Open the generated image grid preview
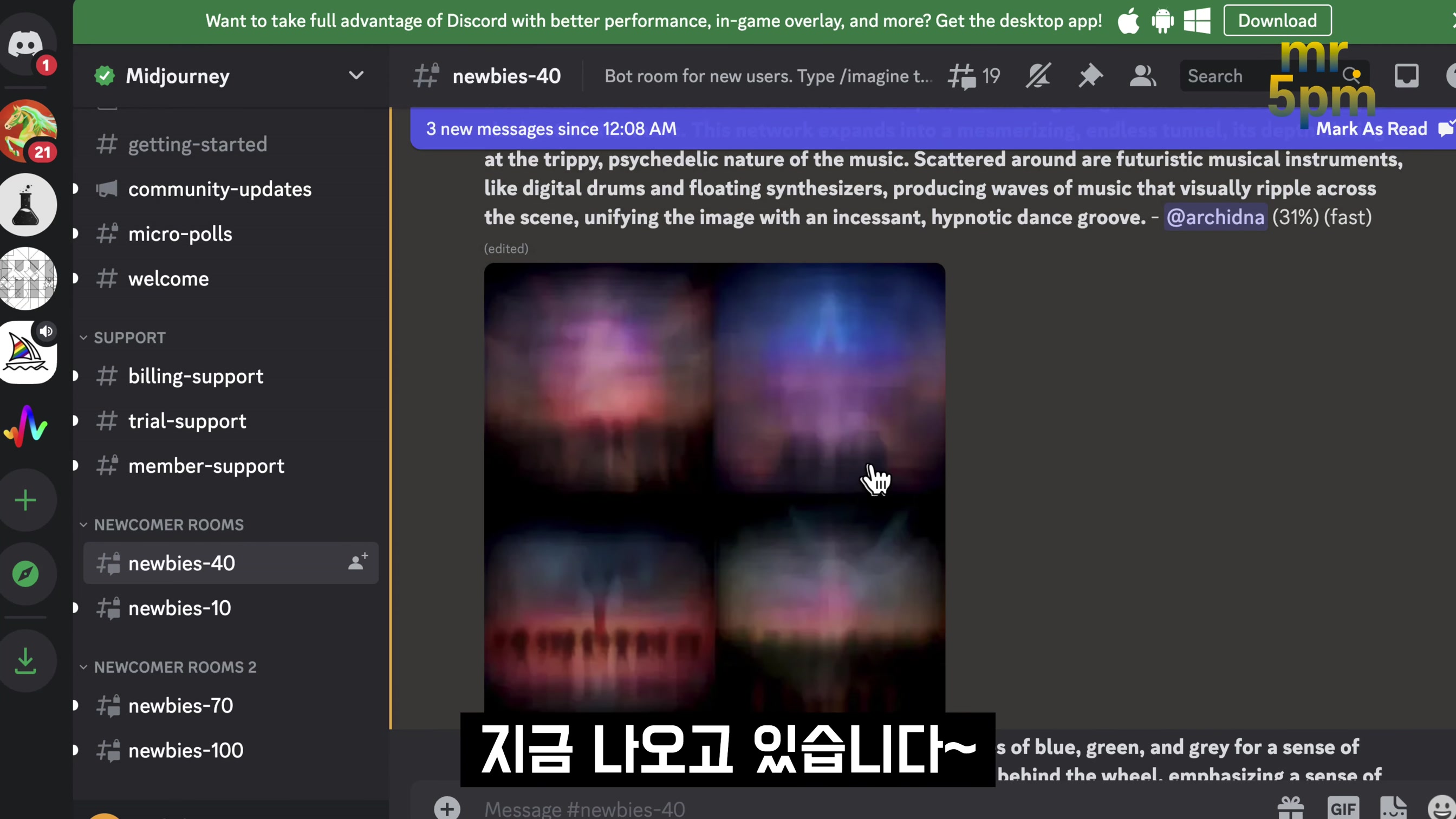Image resolution: width=1456 pixels, height=819 pixels. click(714, 488)
